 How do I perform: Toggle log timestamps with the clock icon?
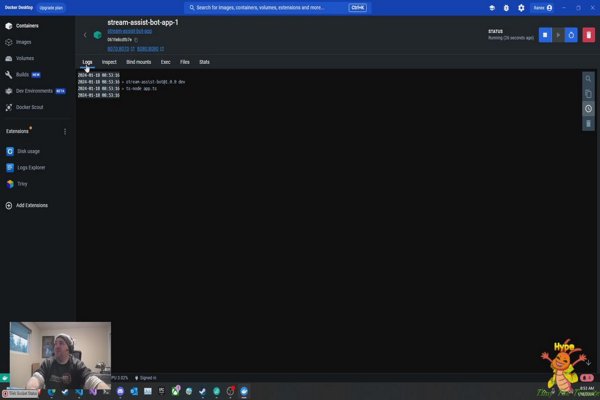[588, 109]
